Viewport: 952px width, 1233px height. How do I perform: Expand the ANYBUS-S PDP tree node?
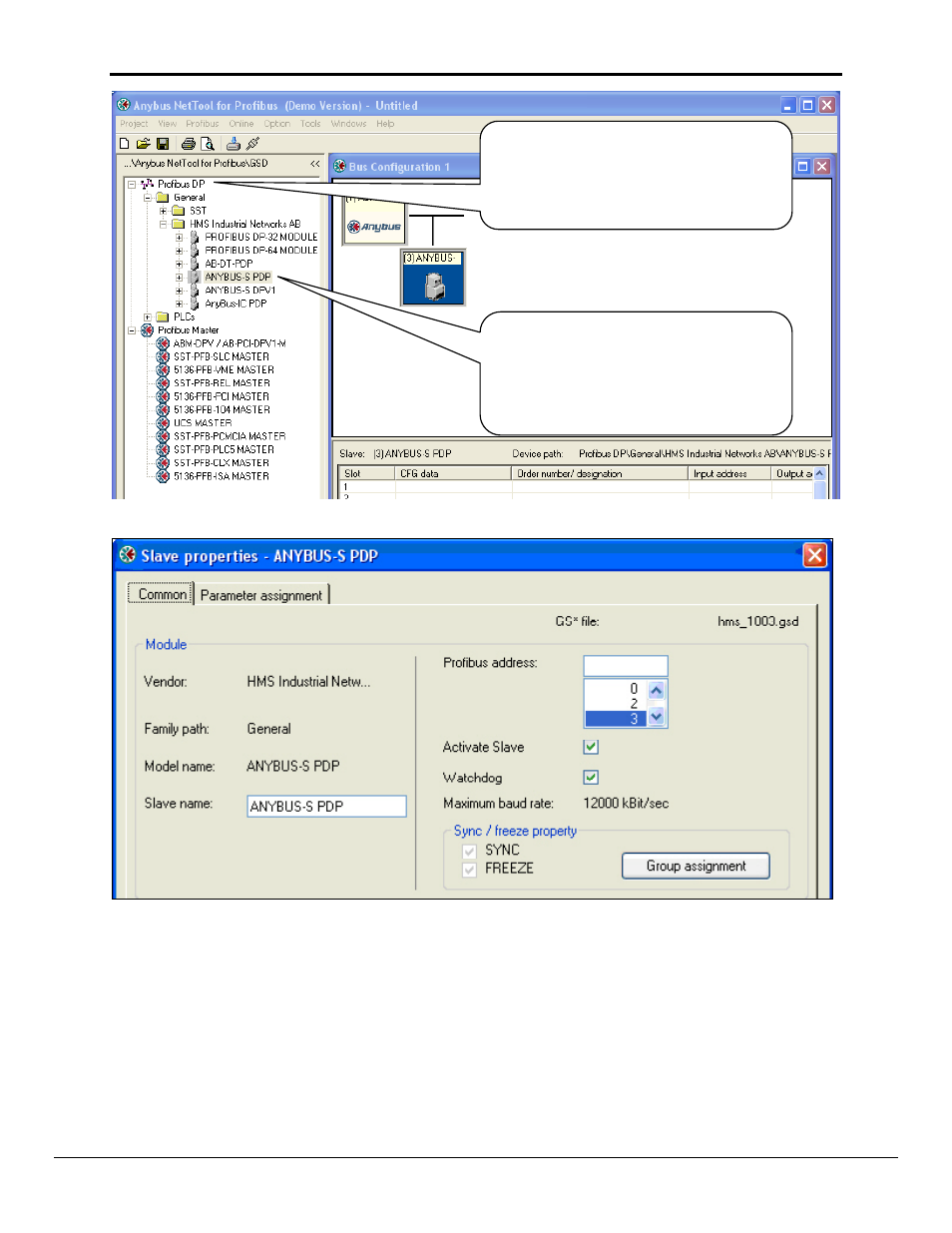[180, 277]
